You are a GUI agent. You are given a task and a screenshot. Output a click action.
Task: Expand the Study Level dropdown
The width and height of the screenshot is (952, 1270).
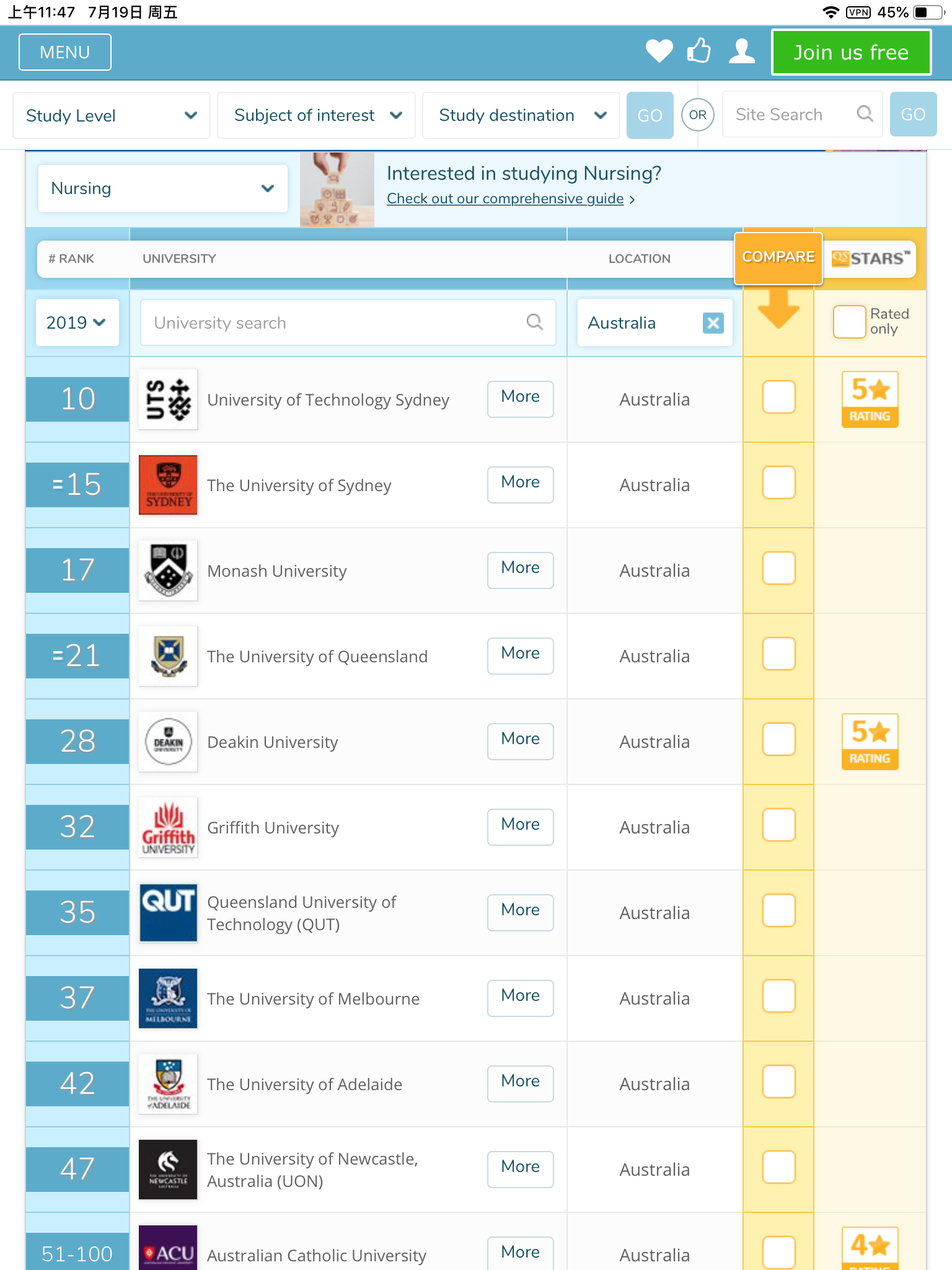(112, 115)
